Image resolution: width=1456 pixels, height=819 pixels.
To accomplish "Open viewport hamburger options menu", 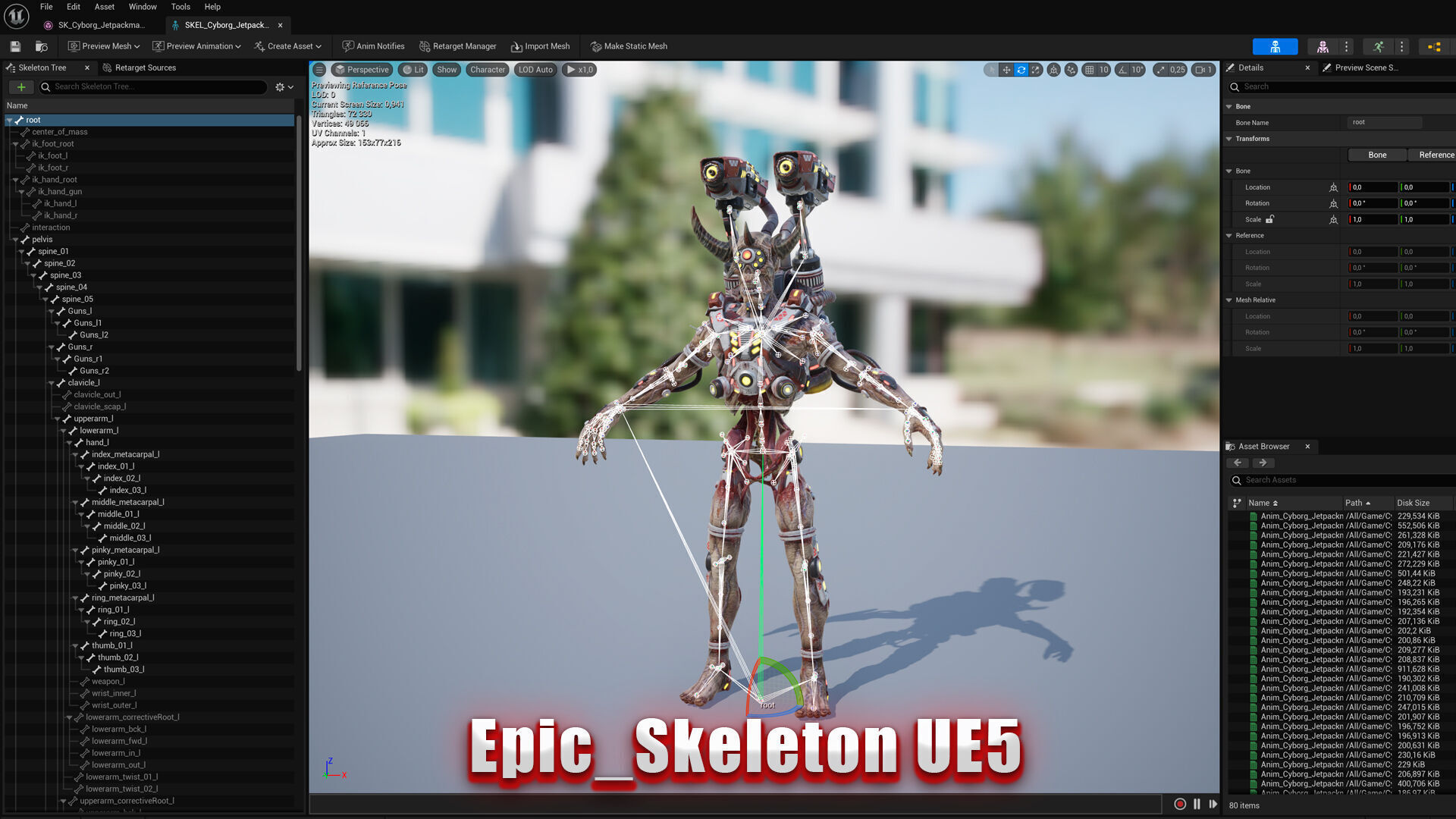I will coord(319,70).
